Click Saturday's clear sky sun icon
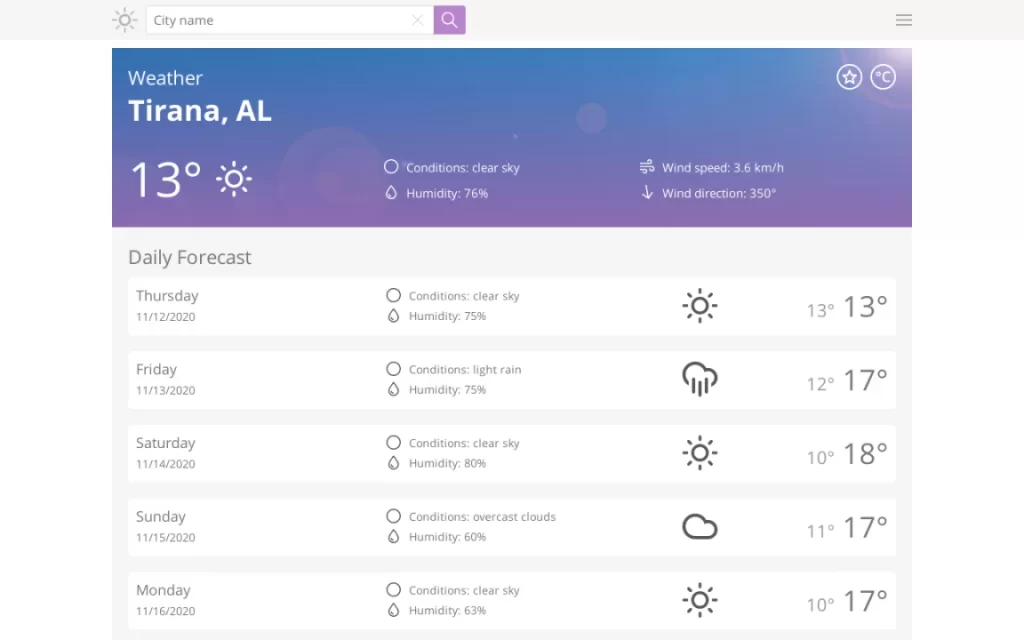The image size is (1024, 640). click(x=699, y=453)
